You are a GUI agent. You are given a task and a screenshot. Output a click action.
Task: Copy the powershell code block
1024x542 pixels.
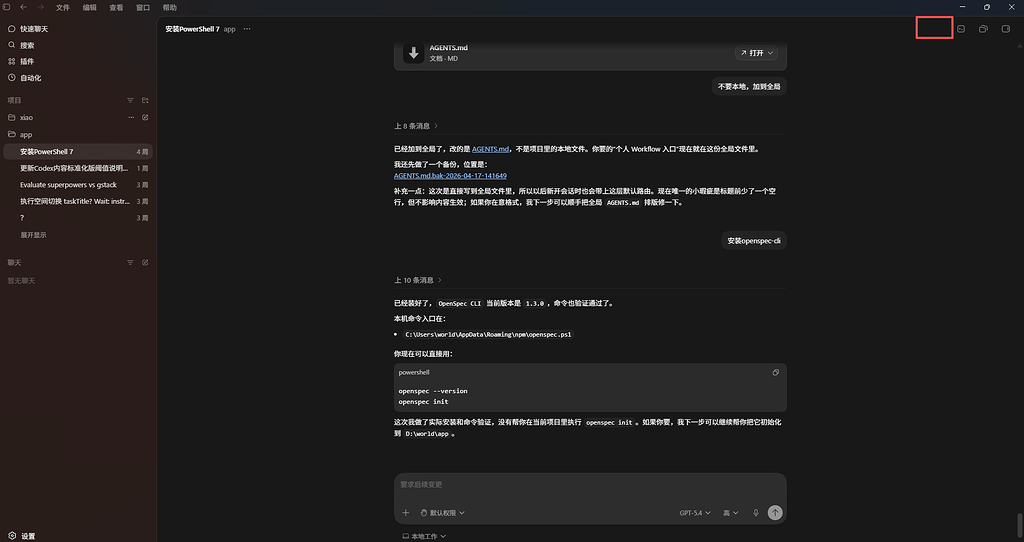click(x=775, y=372)
